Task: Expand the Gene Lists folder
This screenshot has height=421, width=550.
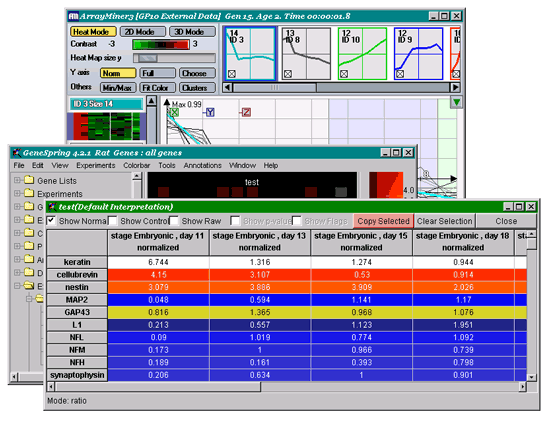Action: (x=17, y=180)
